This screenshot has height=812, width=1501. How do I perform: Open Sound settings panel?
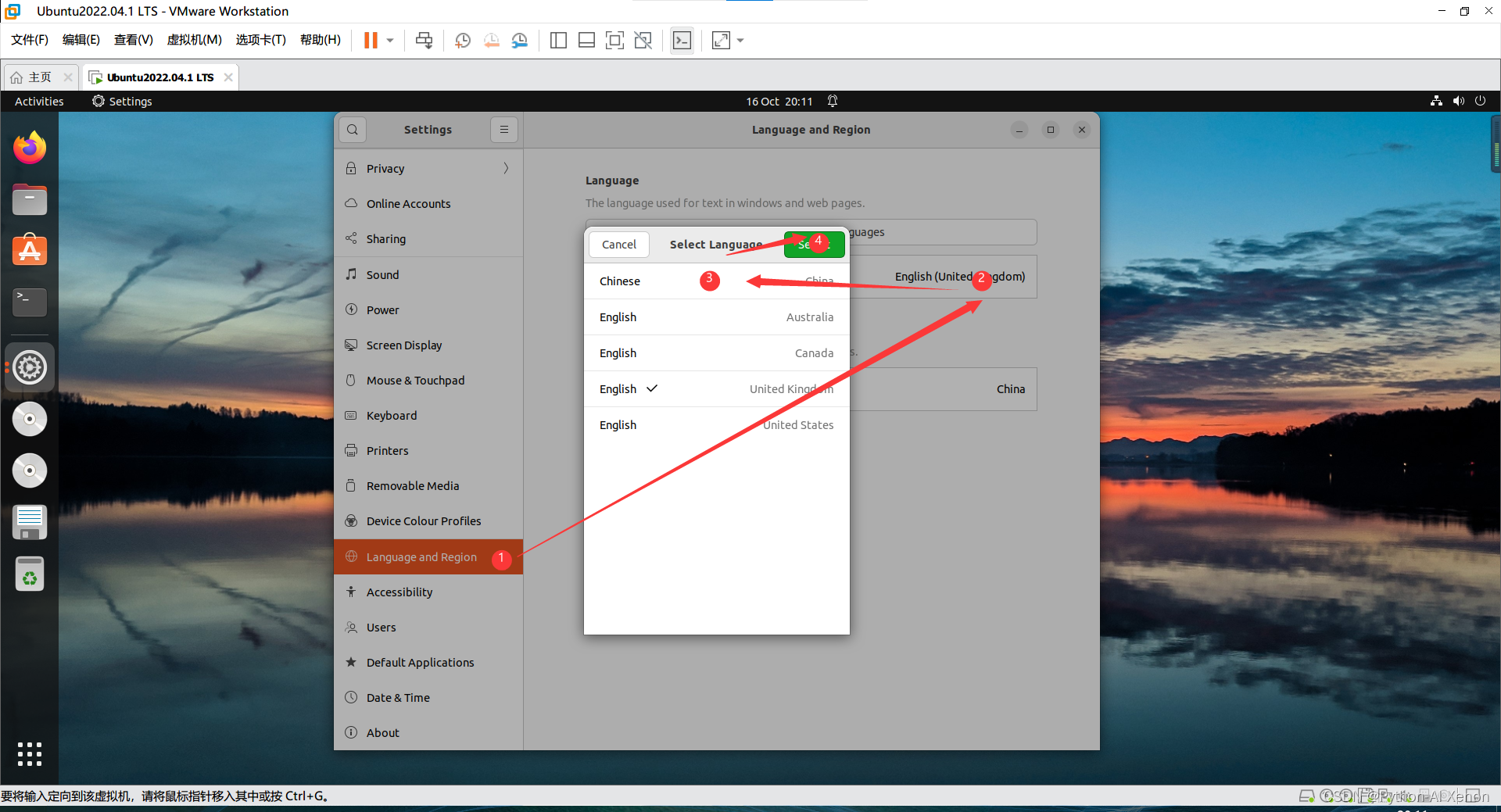coord(428,275)
